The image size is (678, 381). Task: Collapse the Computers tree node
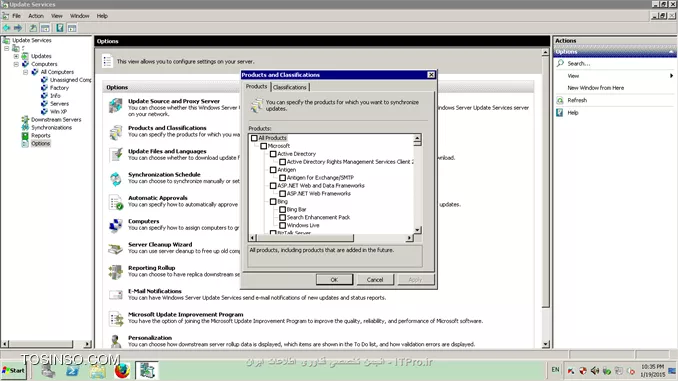16,64
